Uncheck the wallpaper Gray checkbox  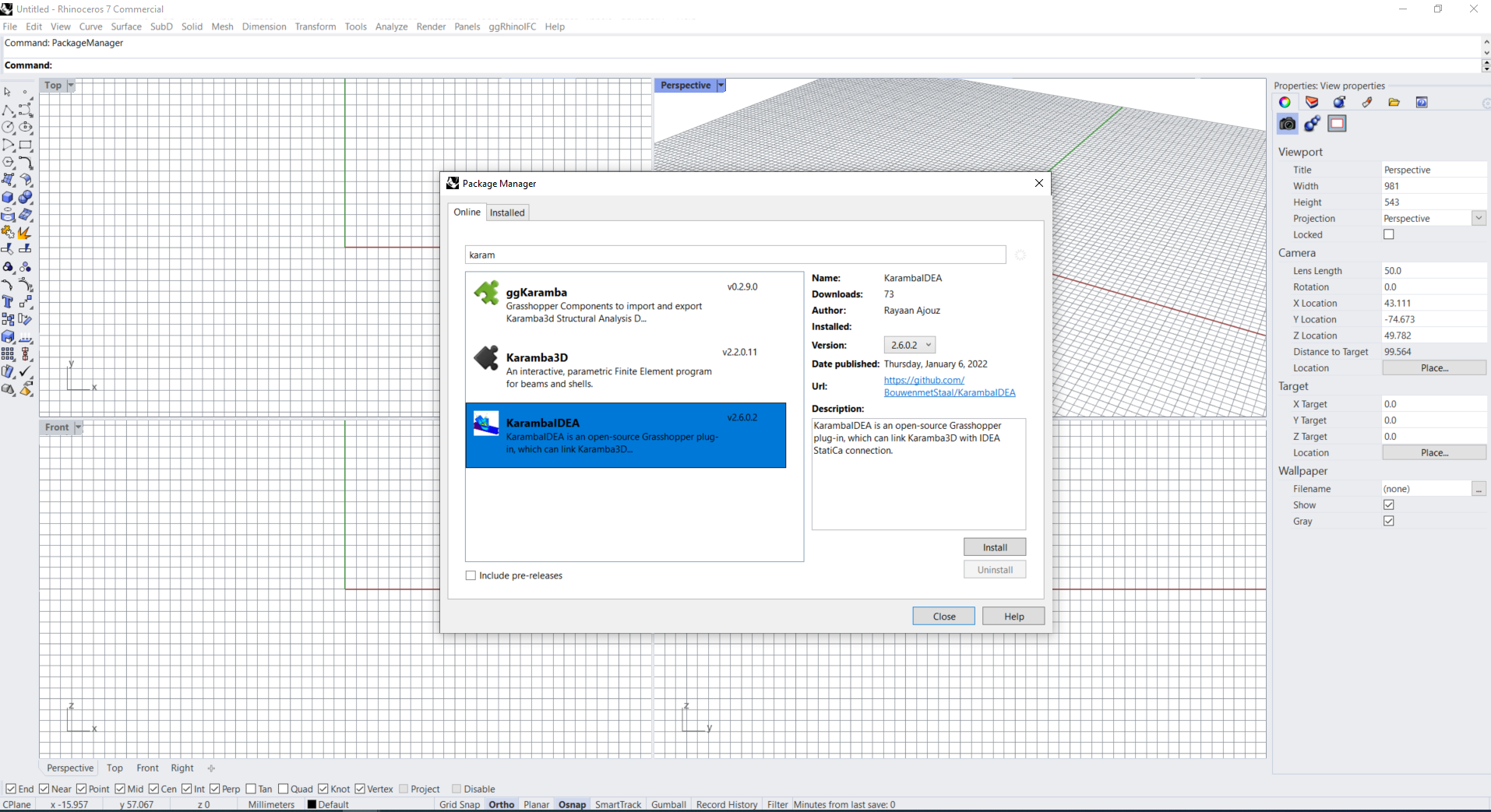pos(1388,521)
